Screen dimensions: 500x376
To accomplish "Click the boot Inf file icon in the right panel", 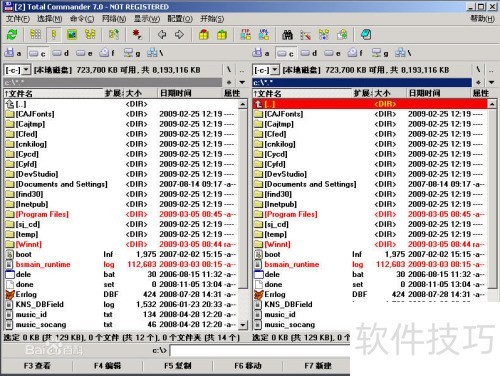I will point(259,254).
